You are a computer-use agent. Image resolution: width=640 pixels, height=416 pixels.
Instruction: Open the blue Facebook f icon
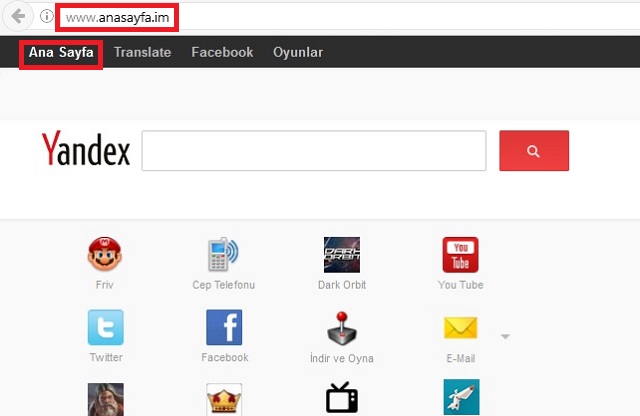click(224, 327)
